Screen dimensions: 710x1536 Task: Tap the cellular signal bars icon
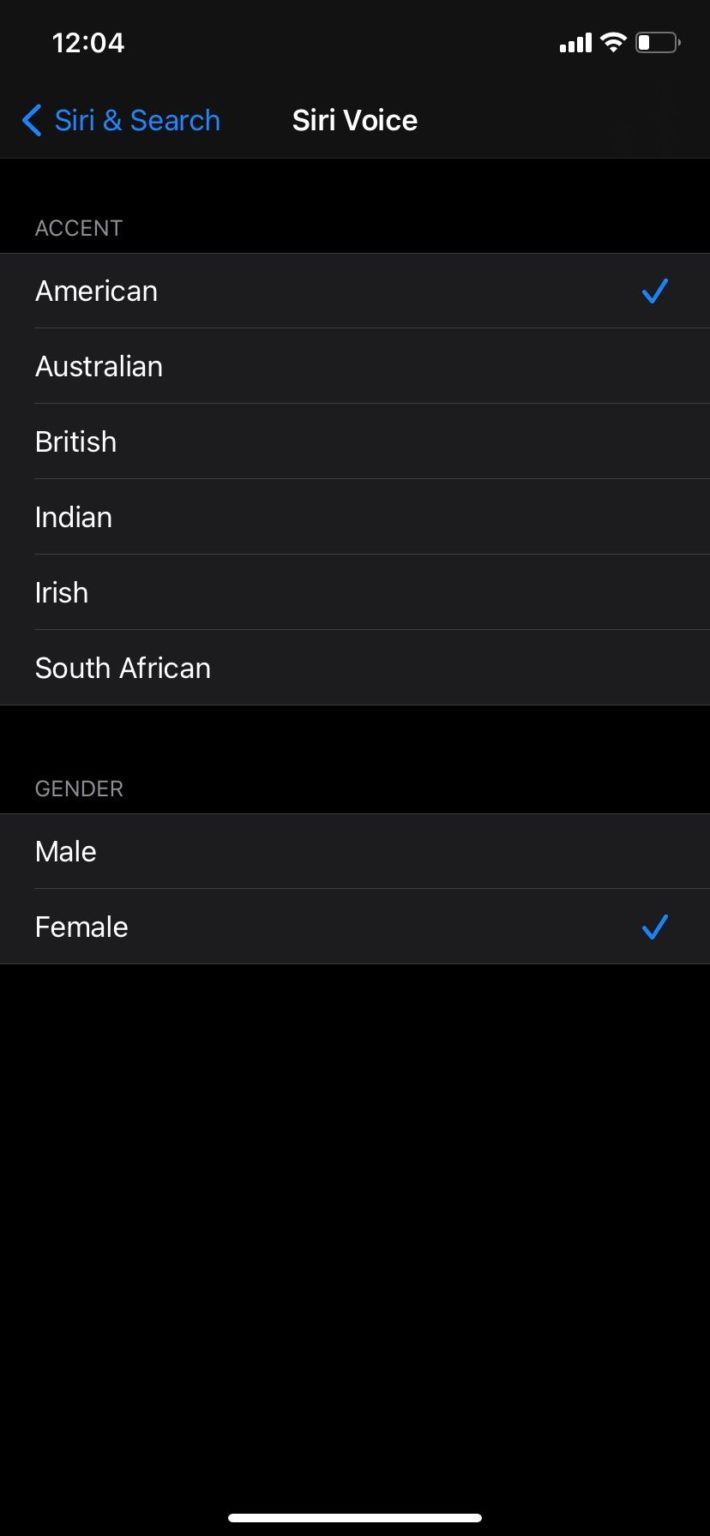575,43
